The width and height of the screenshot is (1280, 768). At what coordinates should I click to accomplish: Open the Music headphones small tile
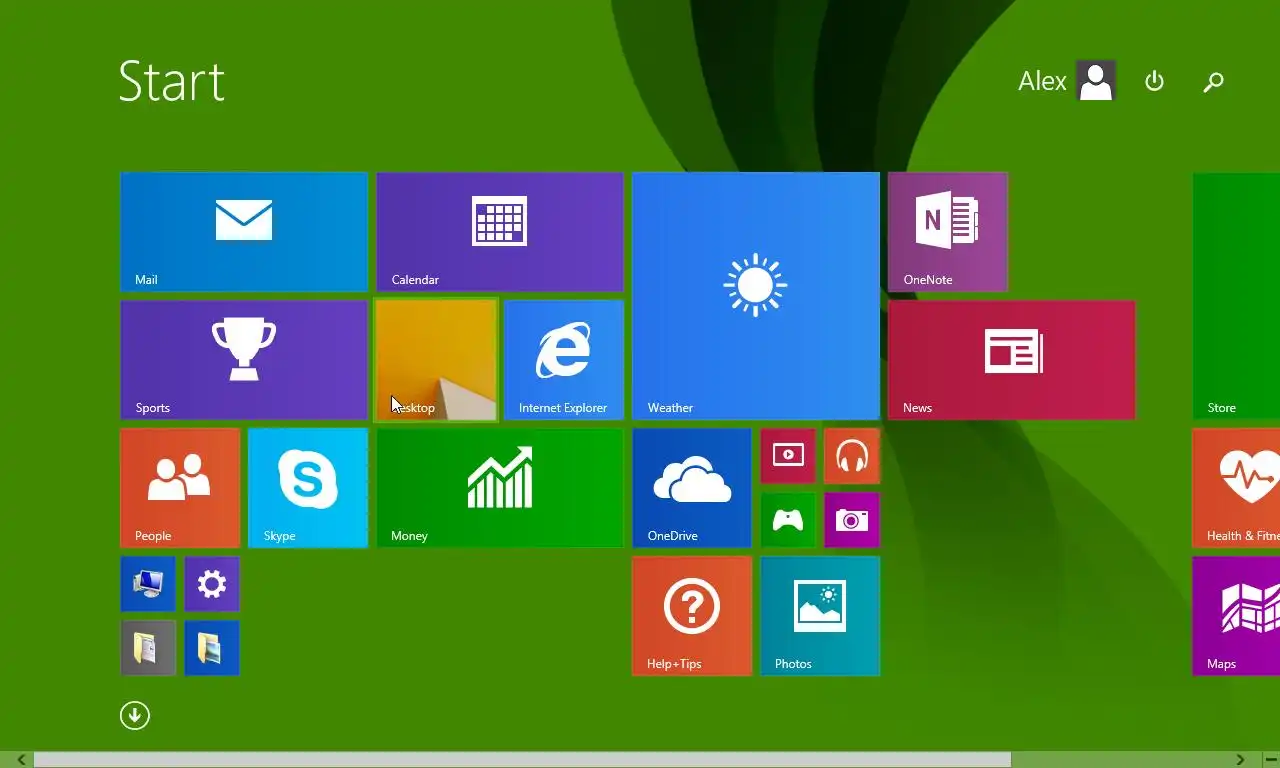(852, 456)
